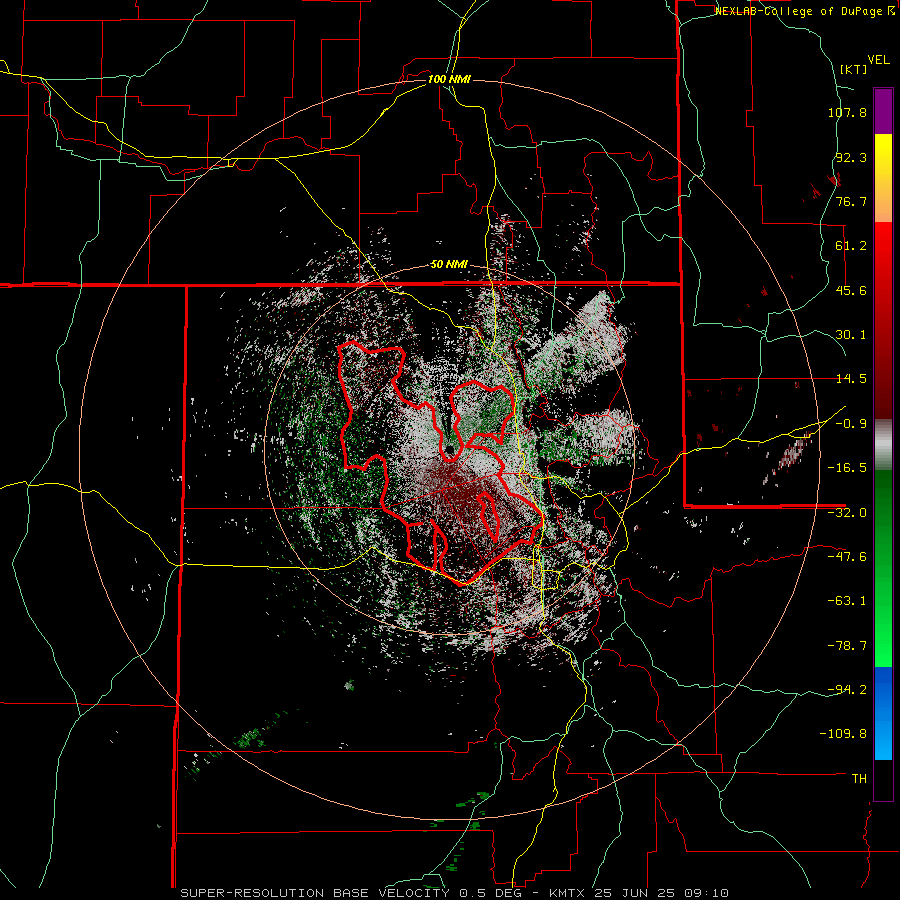The image size is (900, 900).
Task: Click the [KT] units label
Action: pyautogui.click(x=854, y=69)
